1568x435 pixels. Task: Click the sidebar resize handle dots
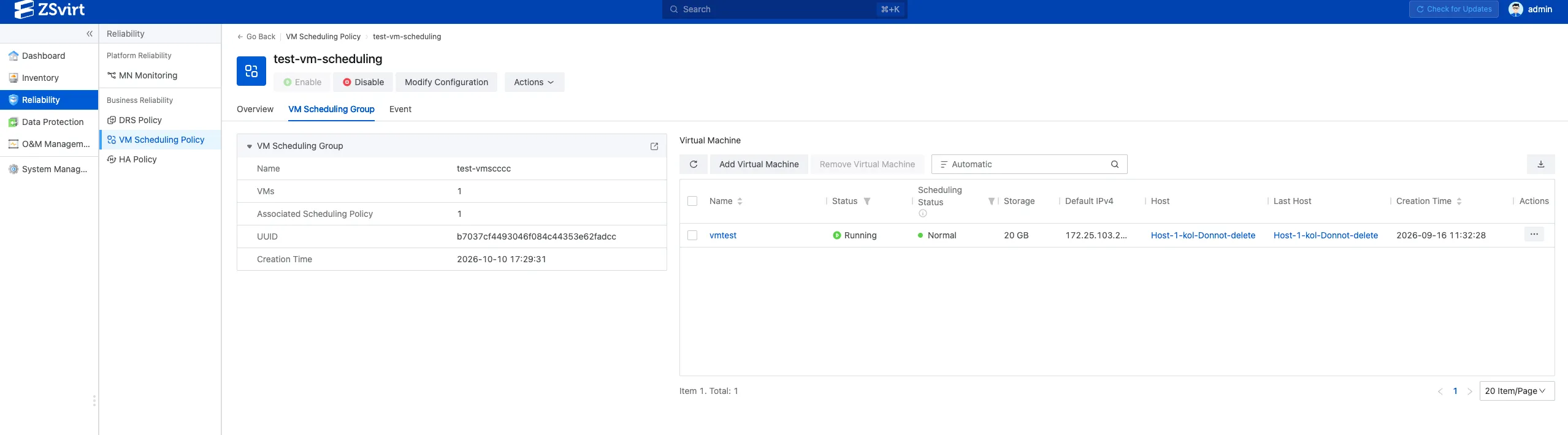click(x=94, y=401)
